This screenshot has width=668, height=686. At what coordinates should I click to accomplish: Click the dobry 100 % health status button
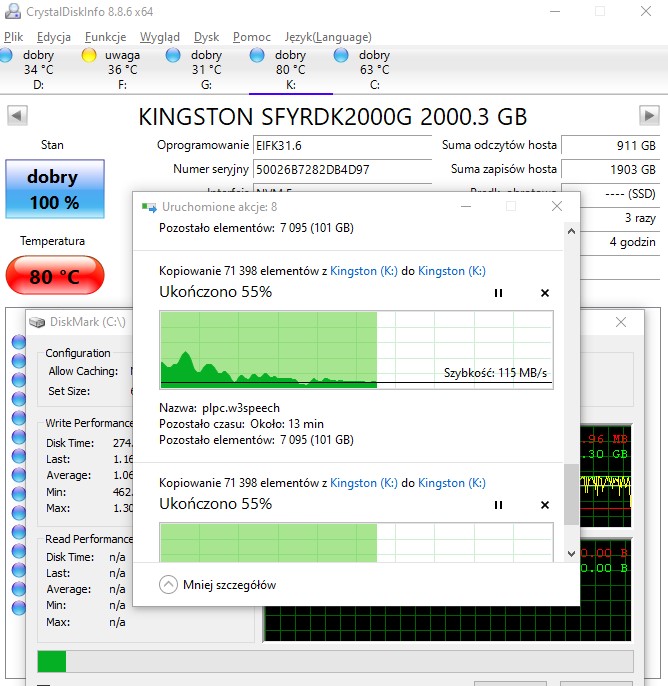pyautogui.click(x=53, y=189)
